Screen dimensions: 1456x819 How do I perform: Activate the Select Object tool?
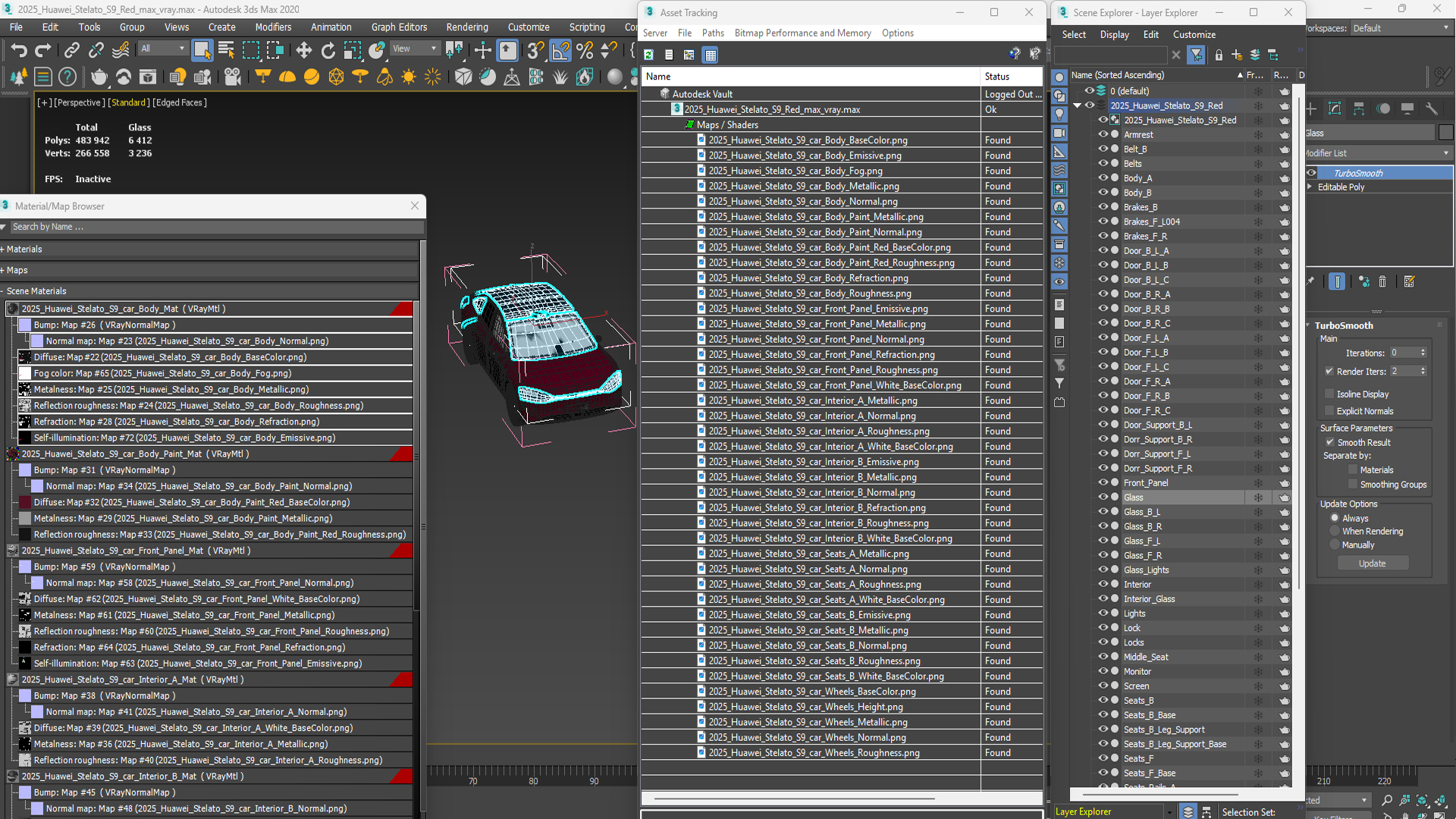click(202, 50)
